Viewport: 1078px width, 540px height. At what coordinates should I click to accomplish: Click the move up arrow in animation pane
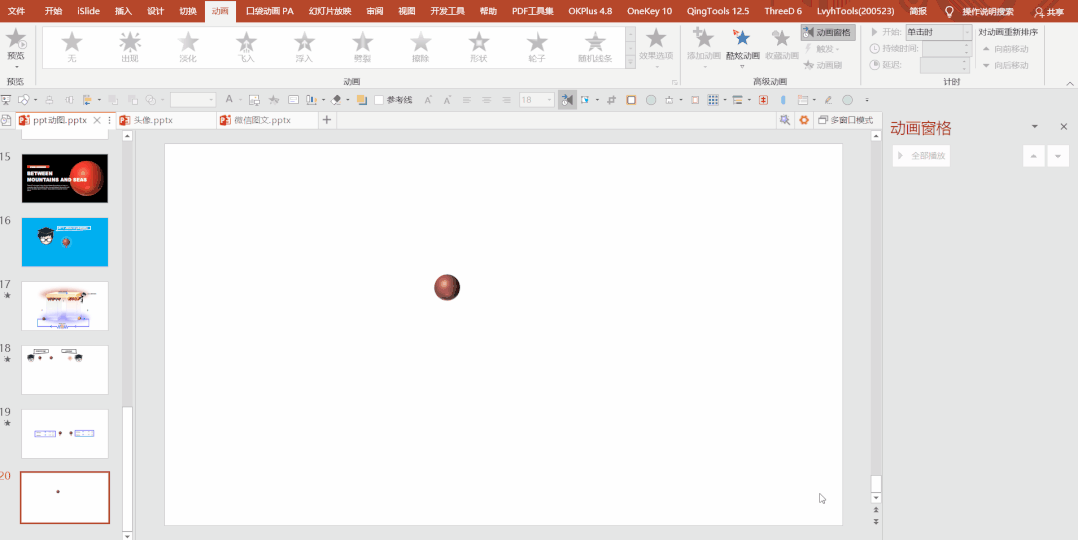pos(1033,155)
